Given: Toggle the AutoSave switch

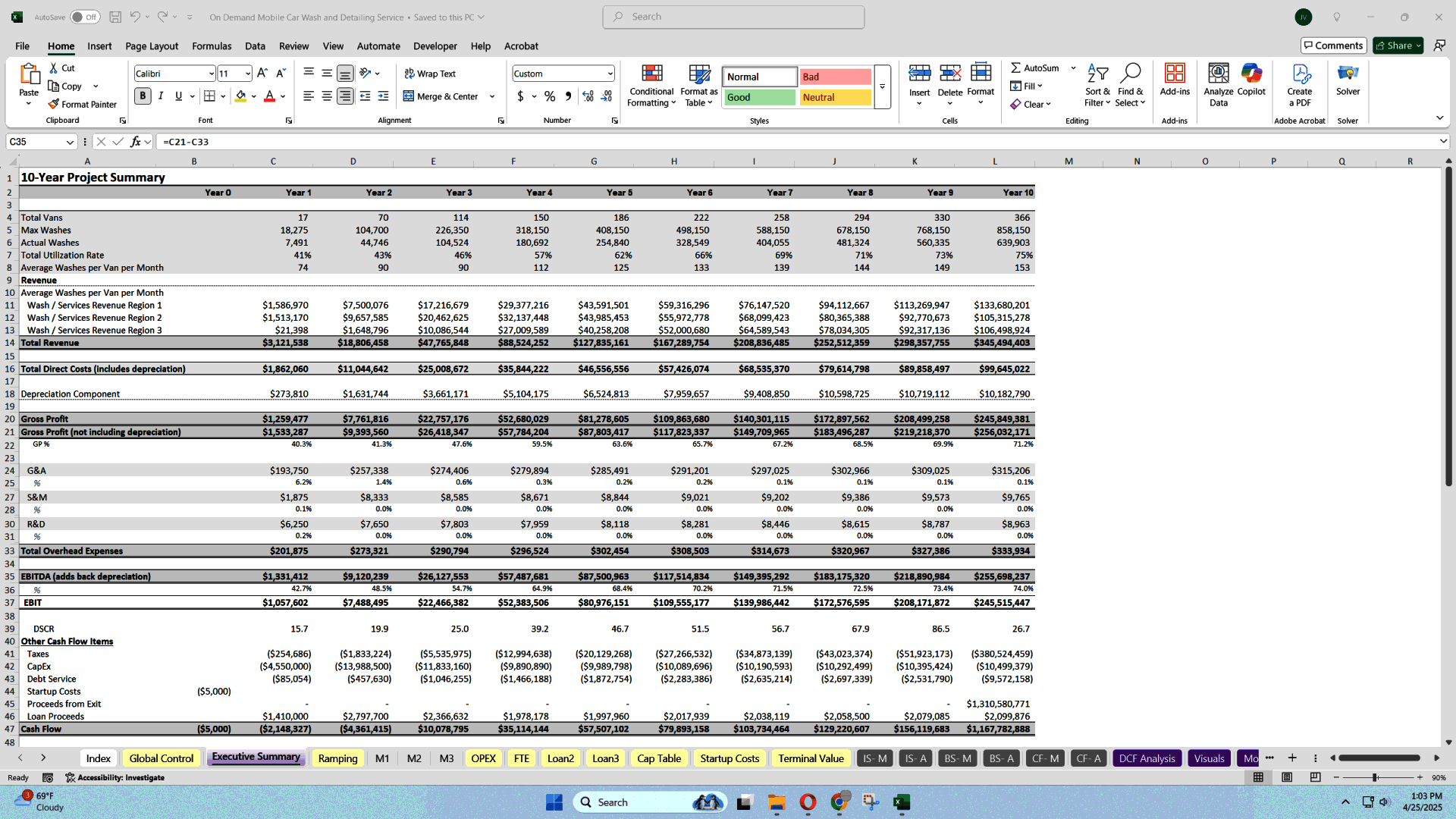Looking at the screenshot, I should click(x=85, y=17).
